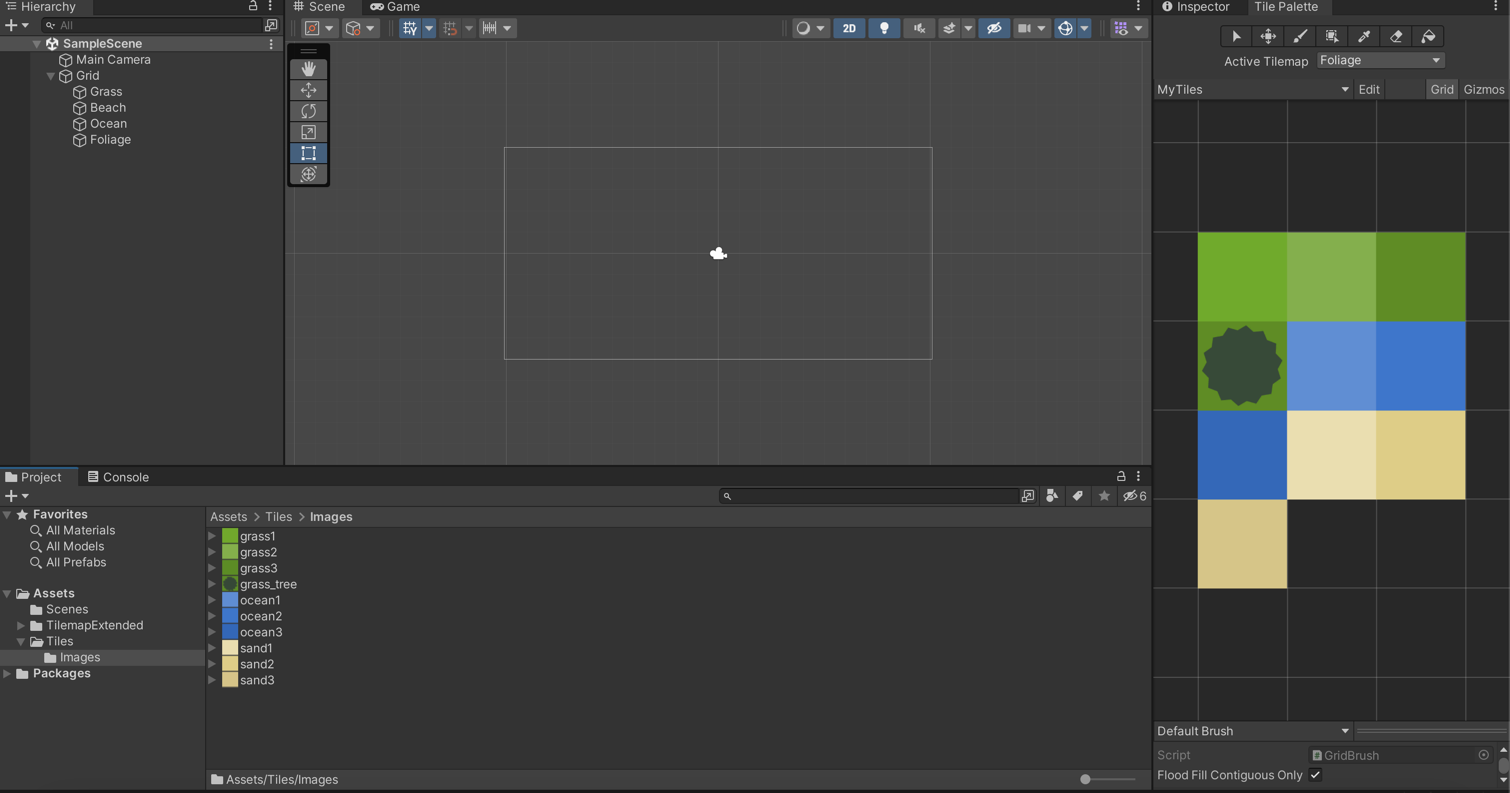
Task: Select the grass tree tile in palette
Action: point(1242,366)
